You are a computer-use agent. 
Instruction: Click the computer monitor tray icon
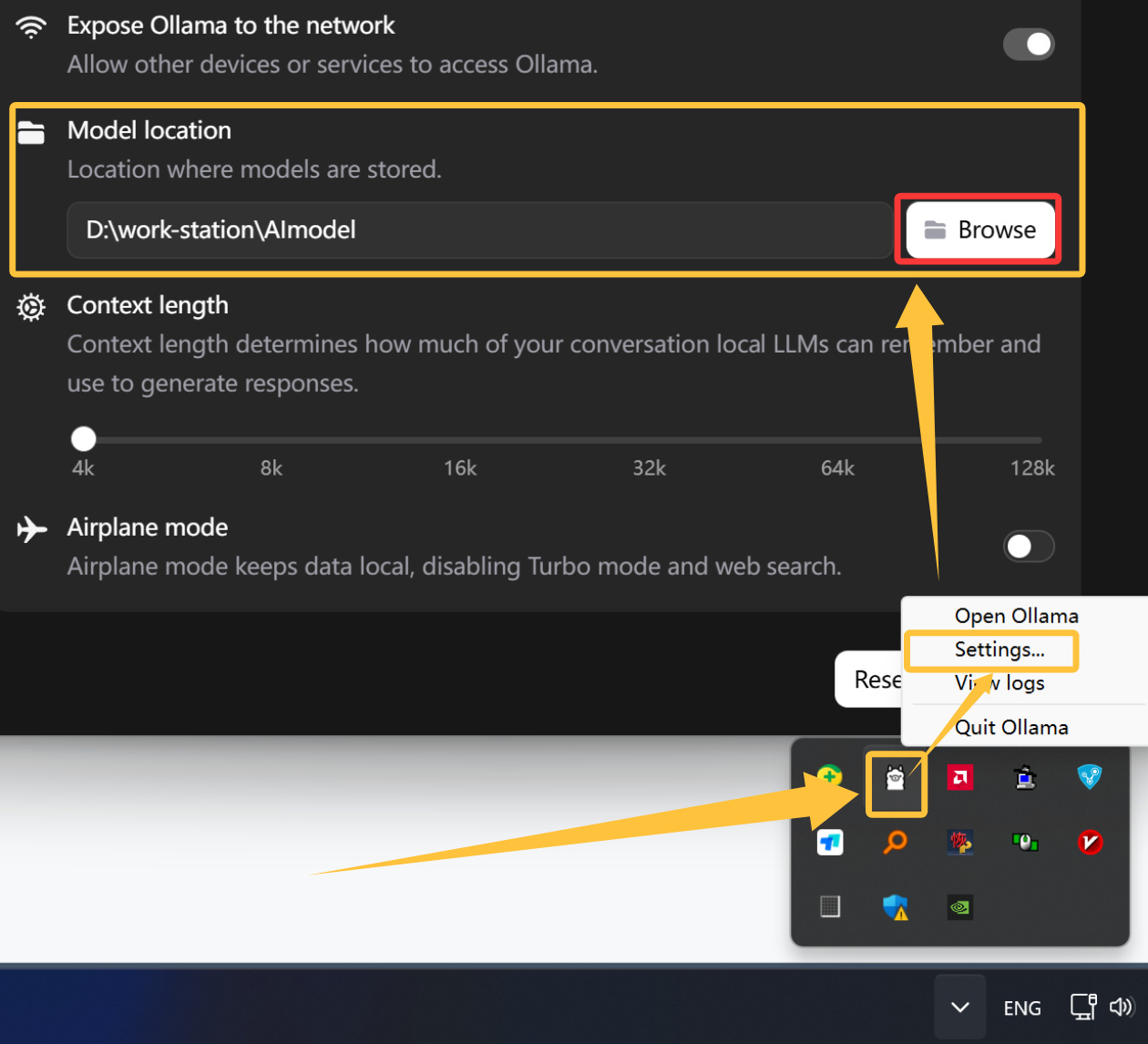point(1025,777)
